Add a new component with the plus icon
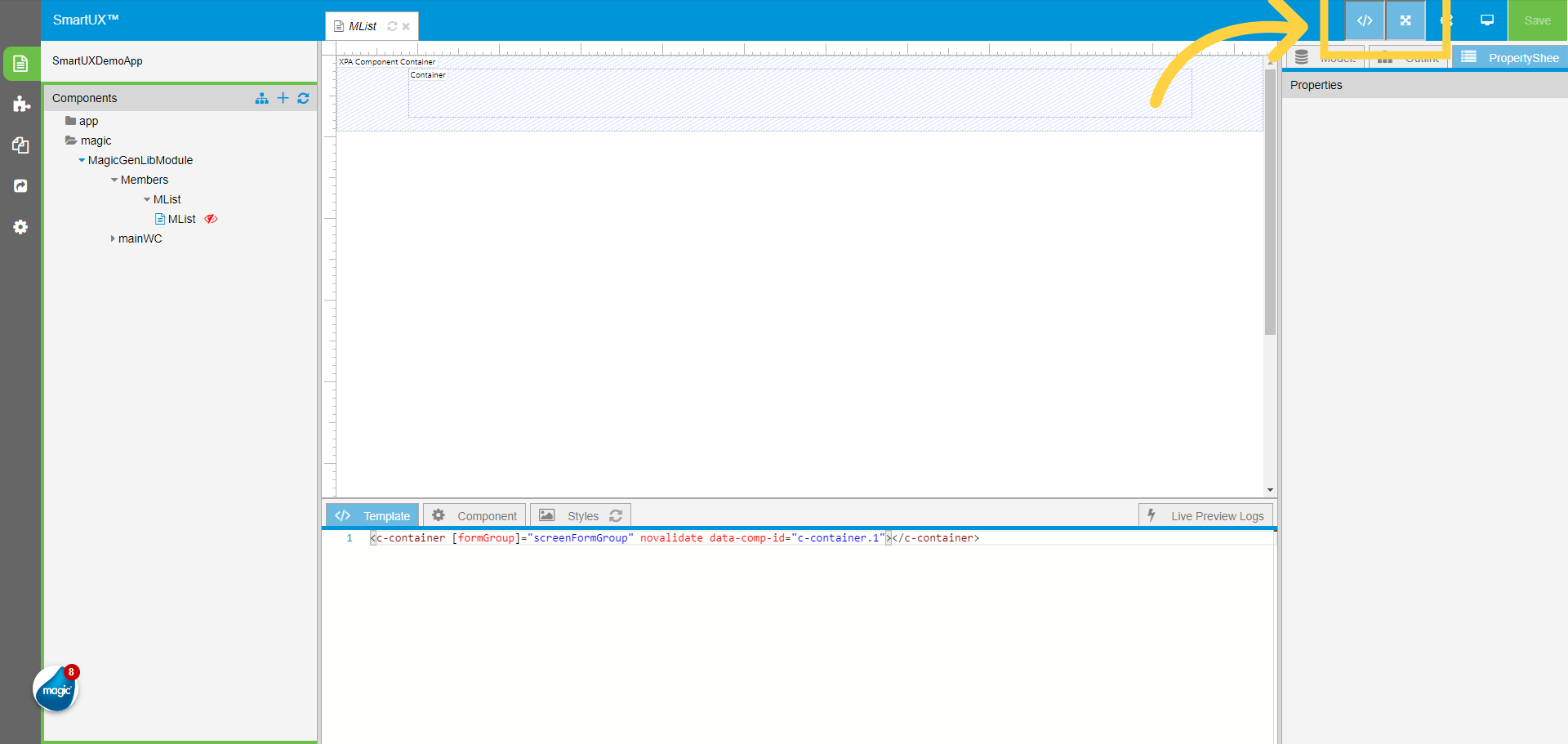 pos(283,98)
